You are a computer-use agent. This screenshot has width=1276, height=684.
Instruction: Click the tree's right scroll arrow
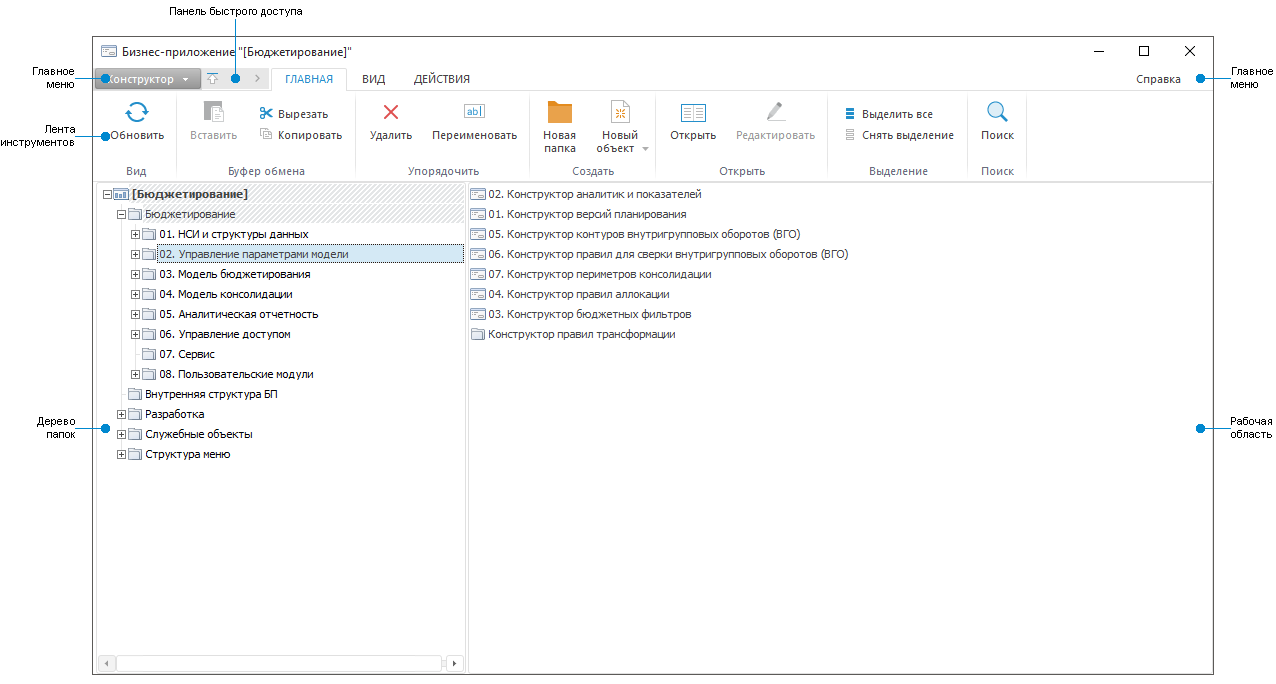[x=455, y=663]
